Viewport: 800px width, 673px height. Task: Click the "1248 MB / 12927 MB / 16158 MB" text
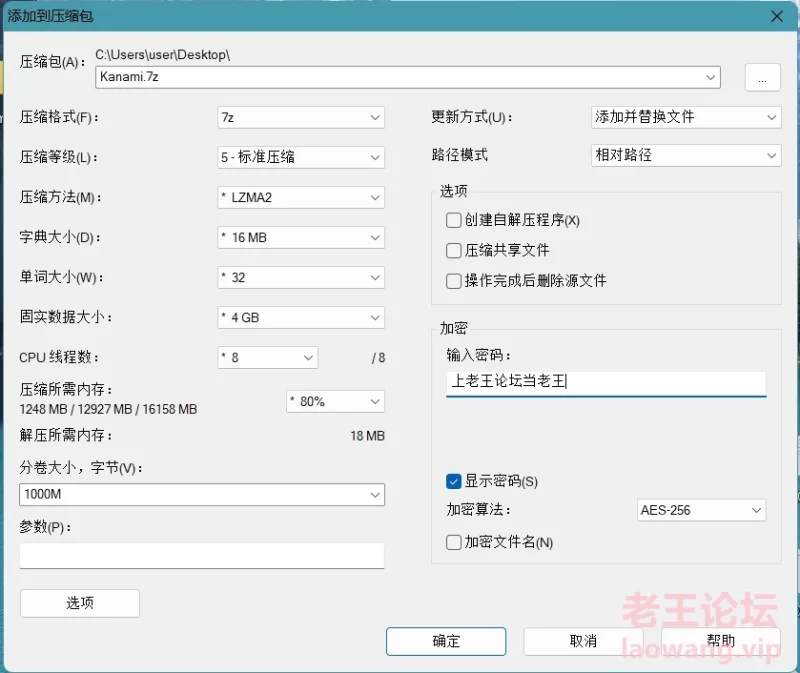tap(108, 409)
